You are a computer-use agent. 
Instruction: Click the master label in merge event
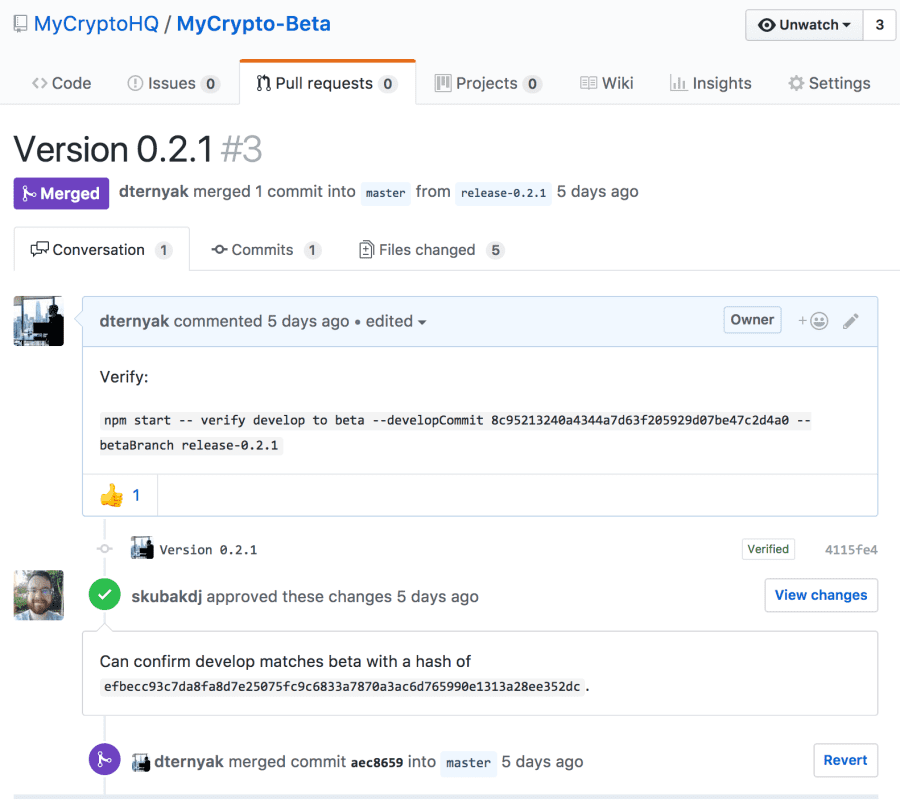click(468, 763)
